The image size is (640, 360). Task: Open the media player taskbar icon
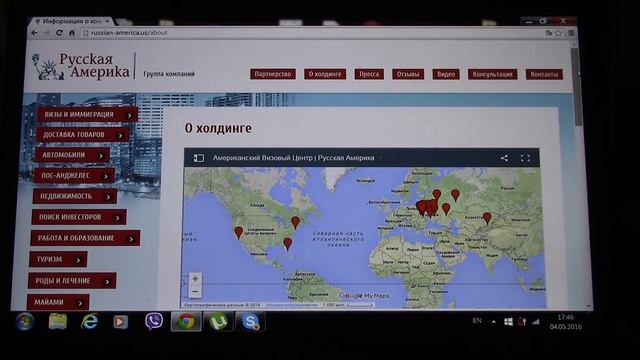pyautogui.click(x=120, y=322)
